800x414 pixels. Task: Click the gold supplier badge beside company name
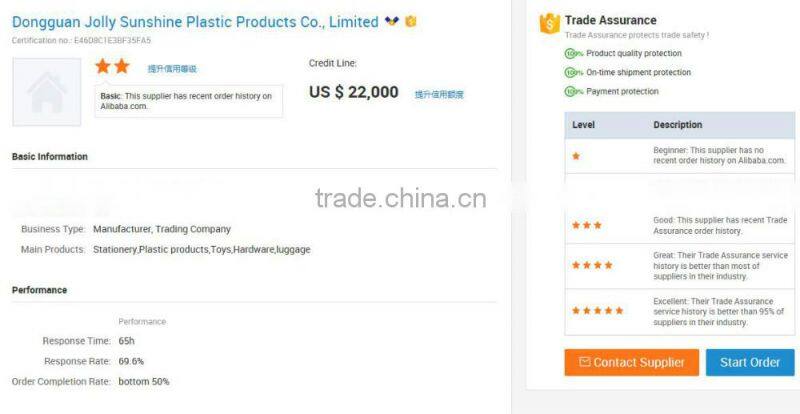pyautogui.click(x=411, y=21)
